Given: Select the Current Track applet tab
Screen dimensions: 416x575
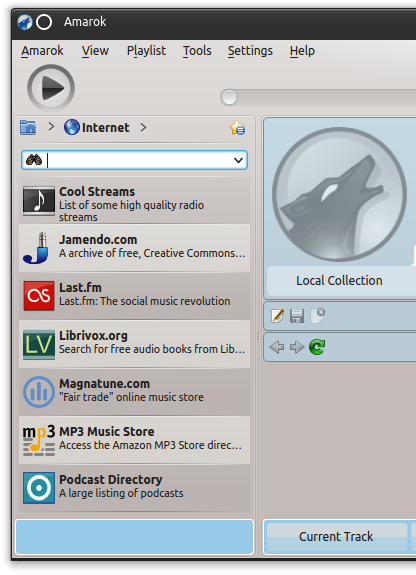Looking at the screenshot, I should coord(336,537).
